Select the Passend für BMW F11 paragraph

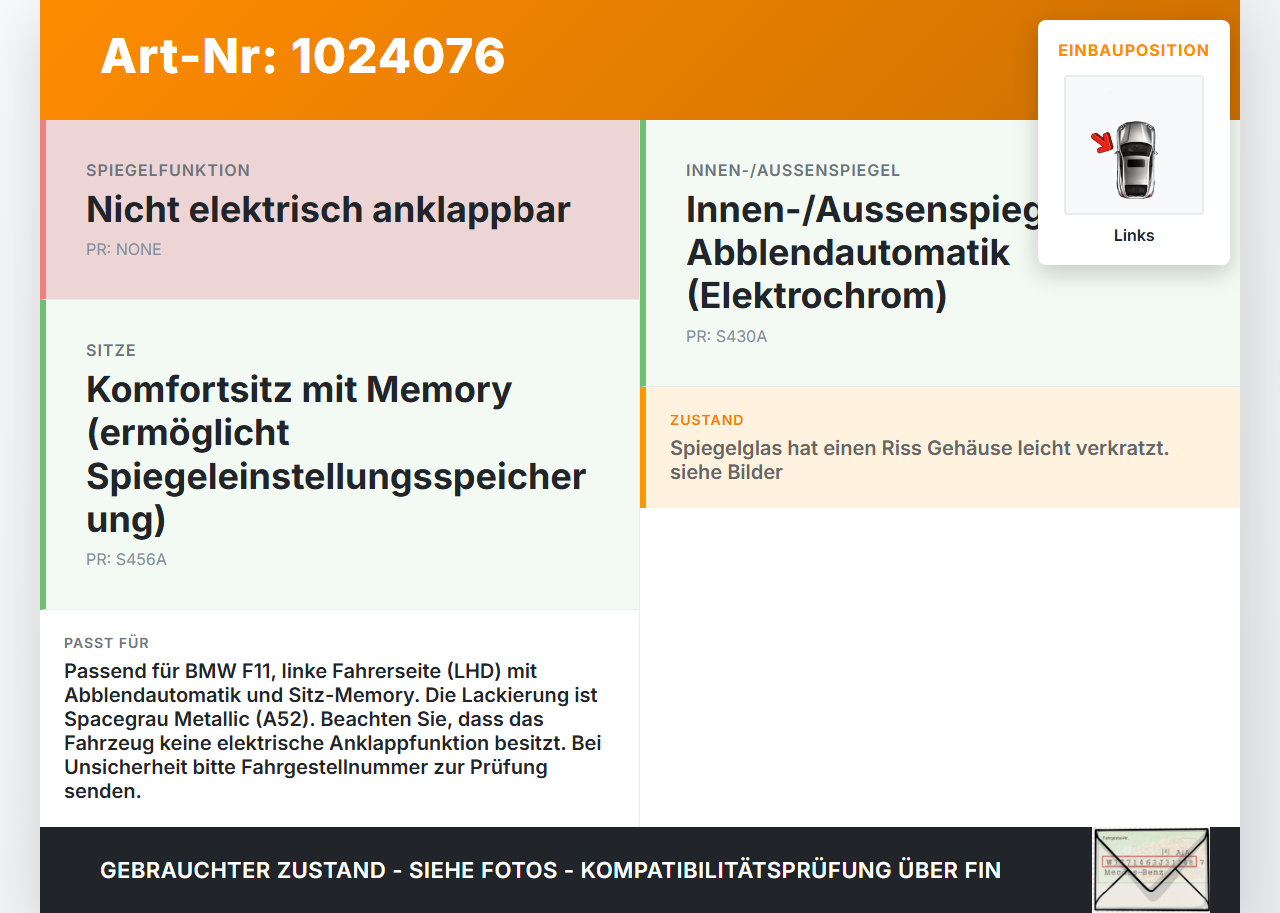click(333, 731)
